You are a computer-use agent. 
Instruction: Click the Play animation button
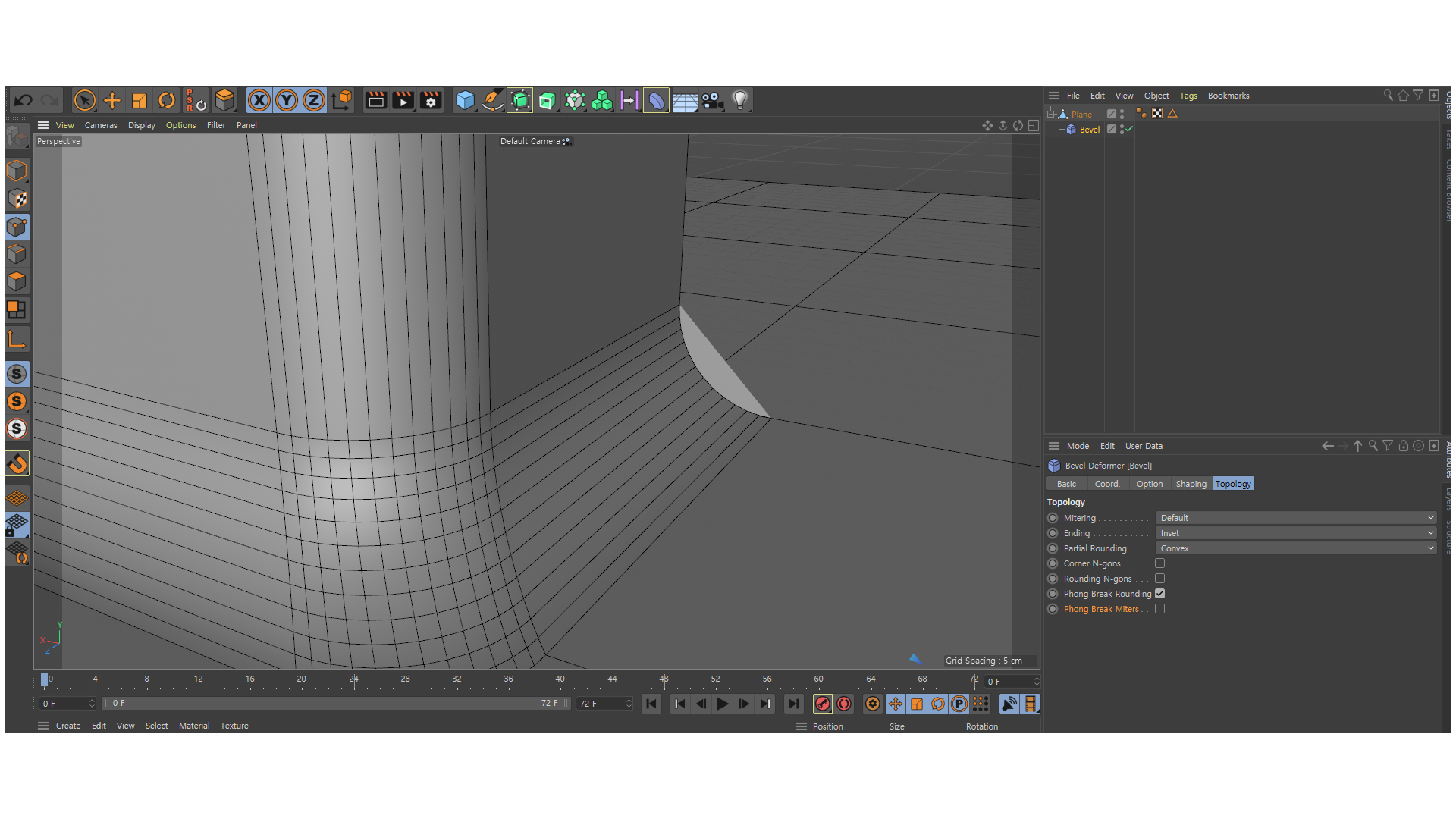tap(723, 704)
